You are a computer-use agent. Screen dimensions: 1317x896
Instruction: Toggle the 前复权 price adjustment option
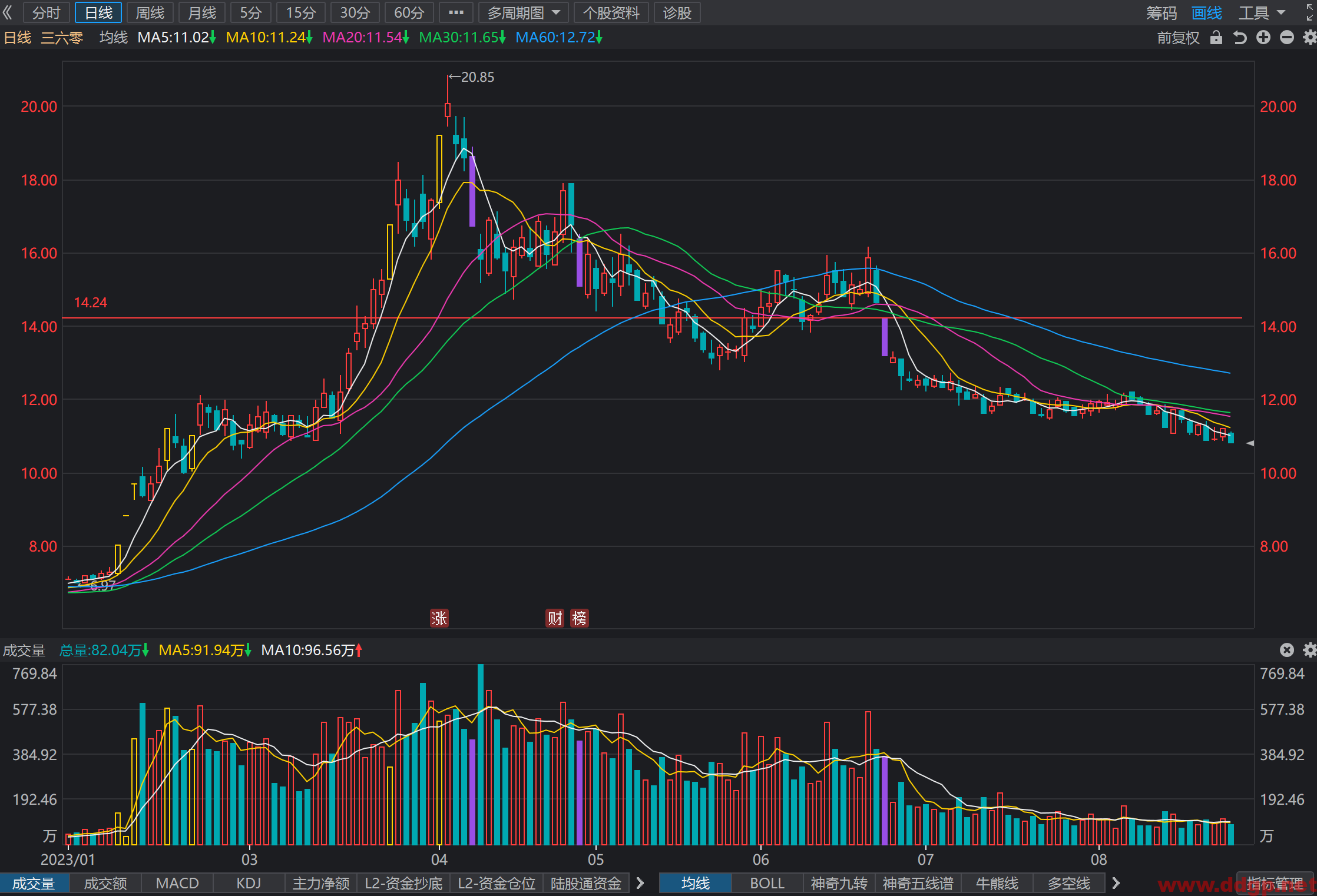pos(1178,38)
